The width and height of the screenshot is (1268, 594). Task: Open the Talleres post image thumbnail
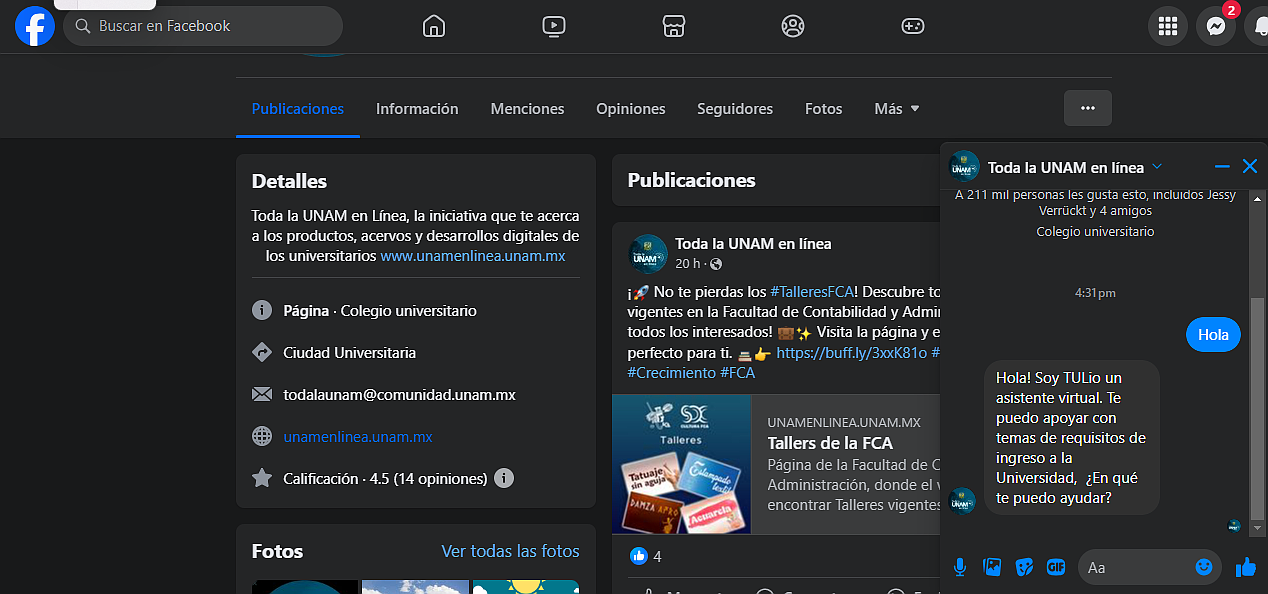681,464
